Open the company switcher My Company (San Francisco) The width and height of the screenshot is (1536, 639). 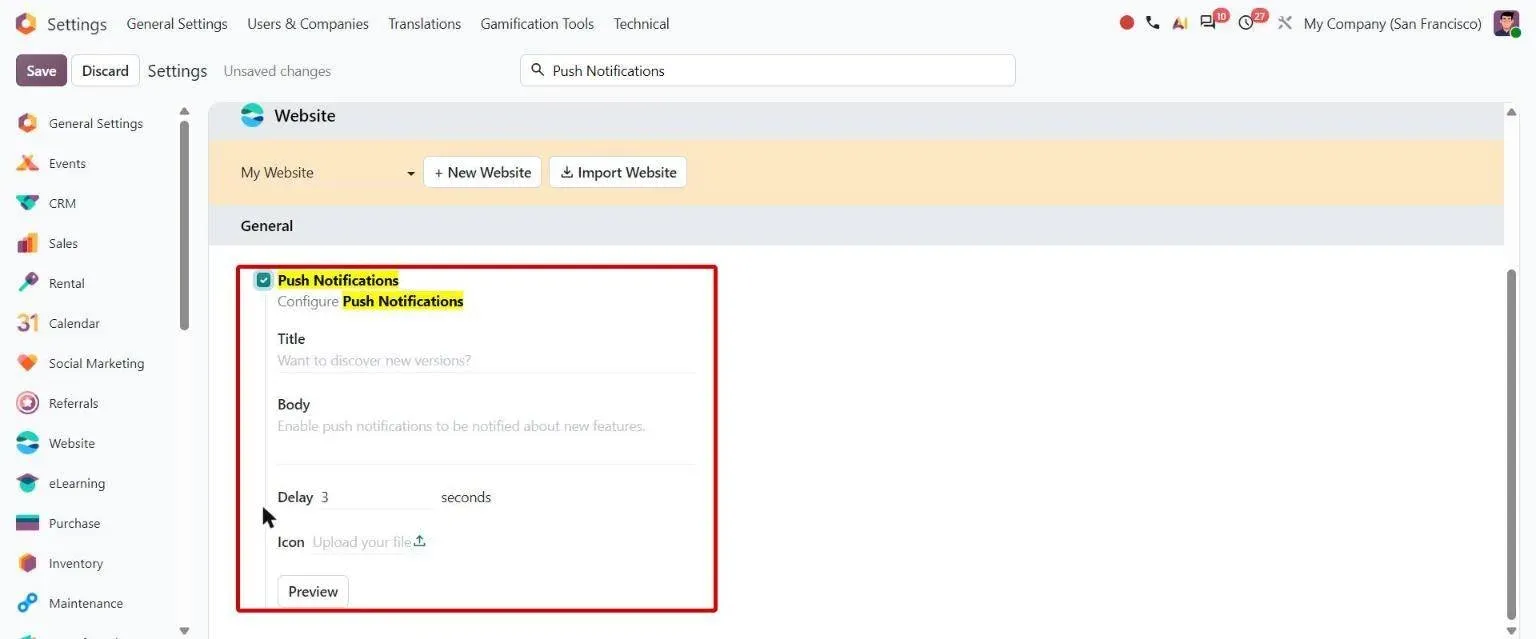point(1392,23)
